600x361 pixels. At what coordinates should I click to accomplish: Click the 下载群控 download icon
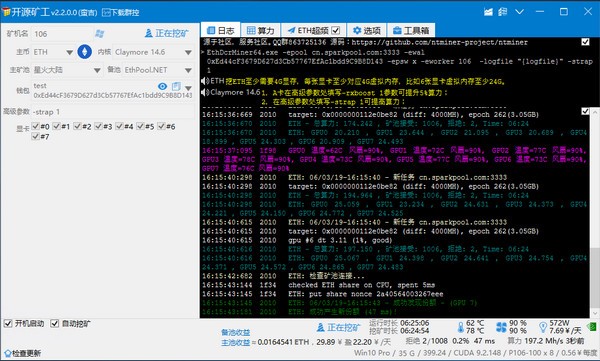pos(106,13)
